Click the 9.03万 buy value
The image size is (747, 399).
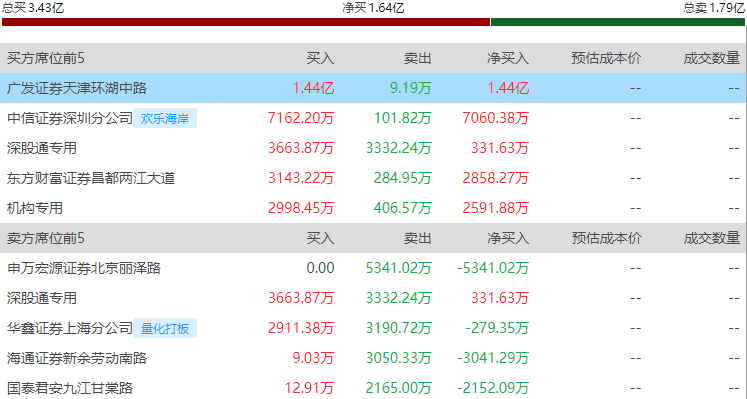(313, 358)
